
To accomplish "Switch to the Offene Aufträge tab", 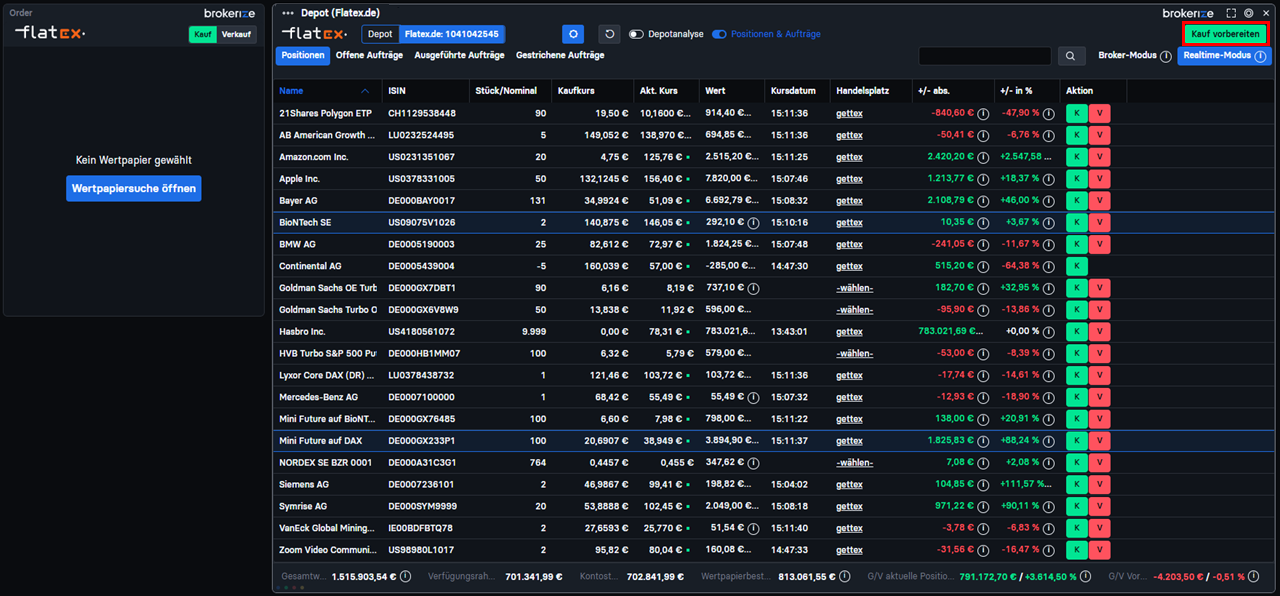I will click(369, 56).
